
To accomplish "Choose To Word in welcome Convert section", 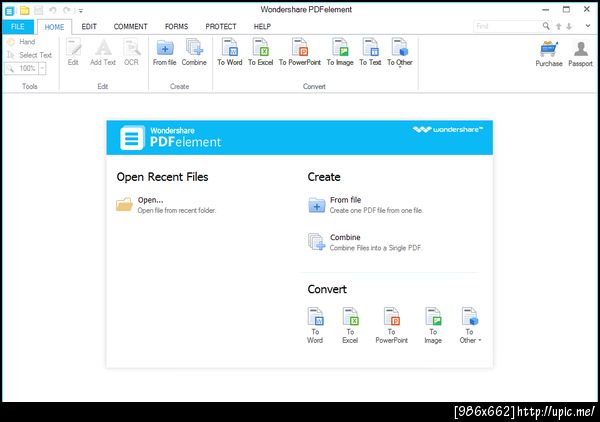I will (315, 325).
